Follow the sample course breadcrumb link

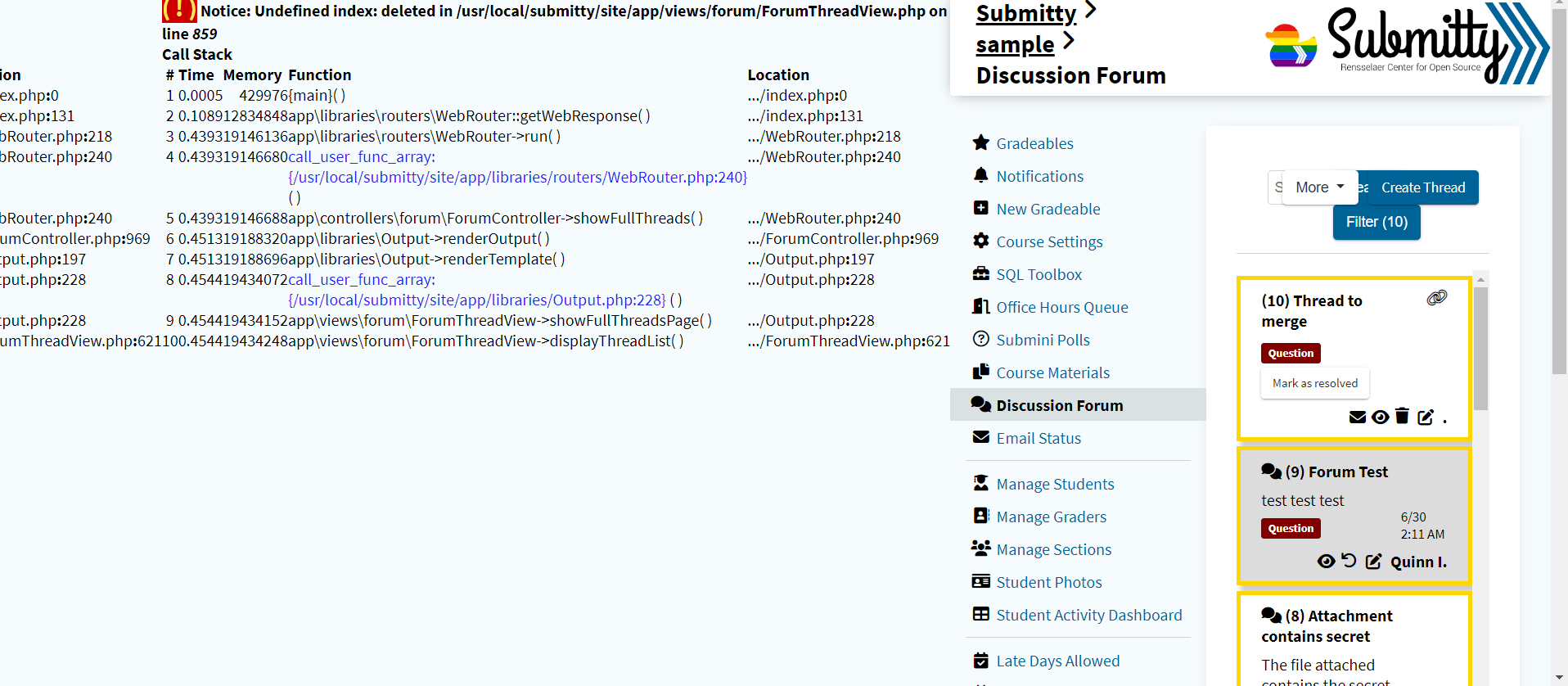tap(1015, 44)
